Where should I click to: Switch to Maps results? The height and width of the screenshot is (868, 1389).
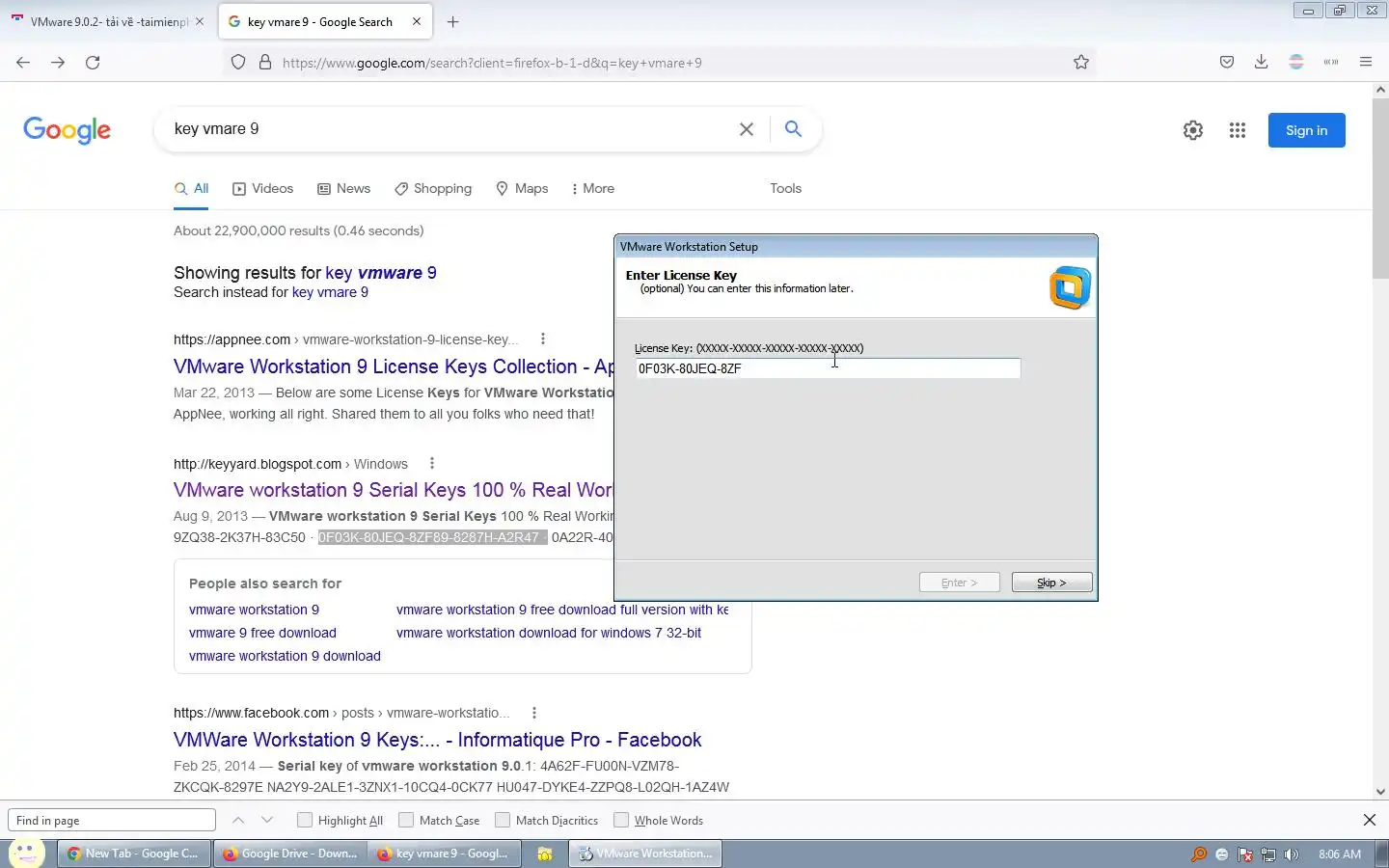(x=522, y=189)
